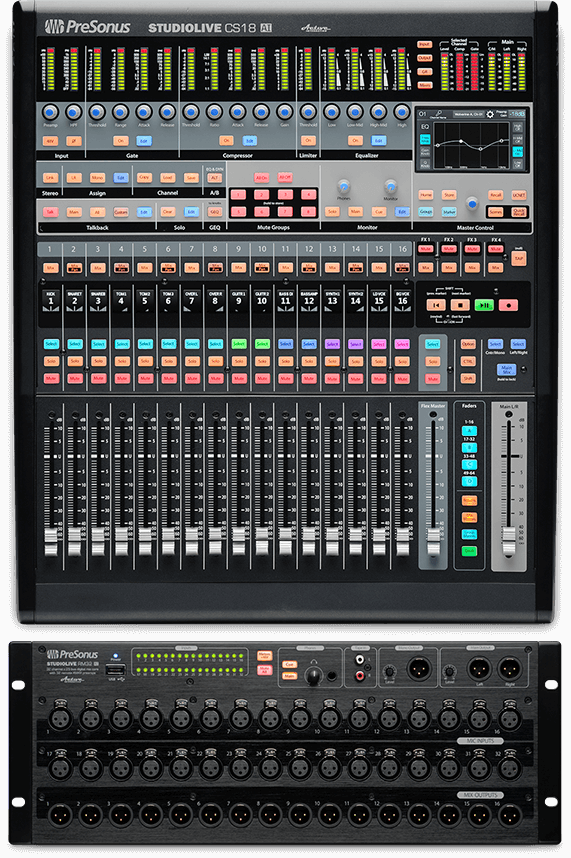
Task: Click the Store button in Master Control
Action: click(449, 195)
